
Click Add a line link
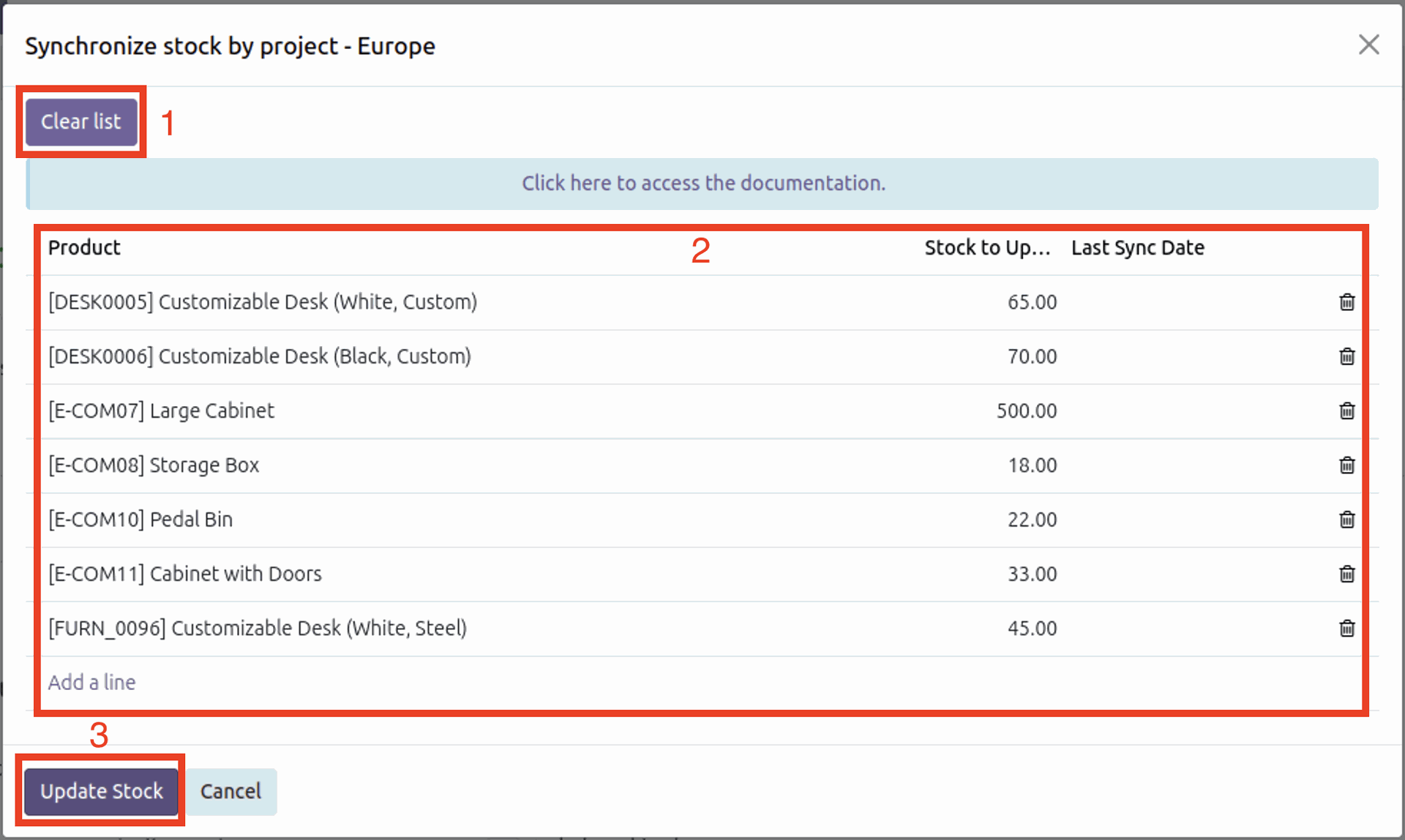coord(91,682)
